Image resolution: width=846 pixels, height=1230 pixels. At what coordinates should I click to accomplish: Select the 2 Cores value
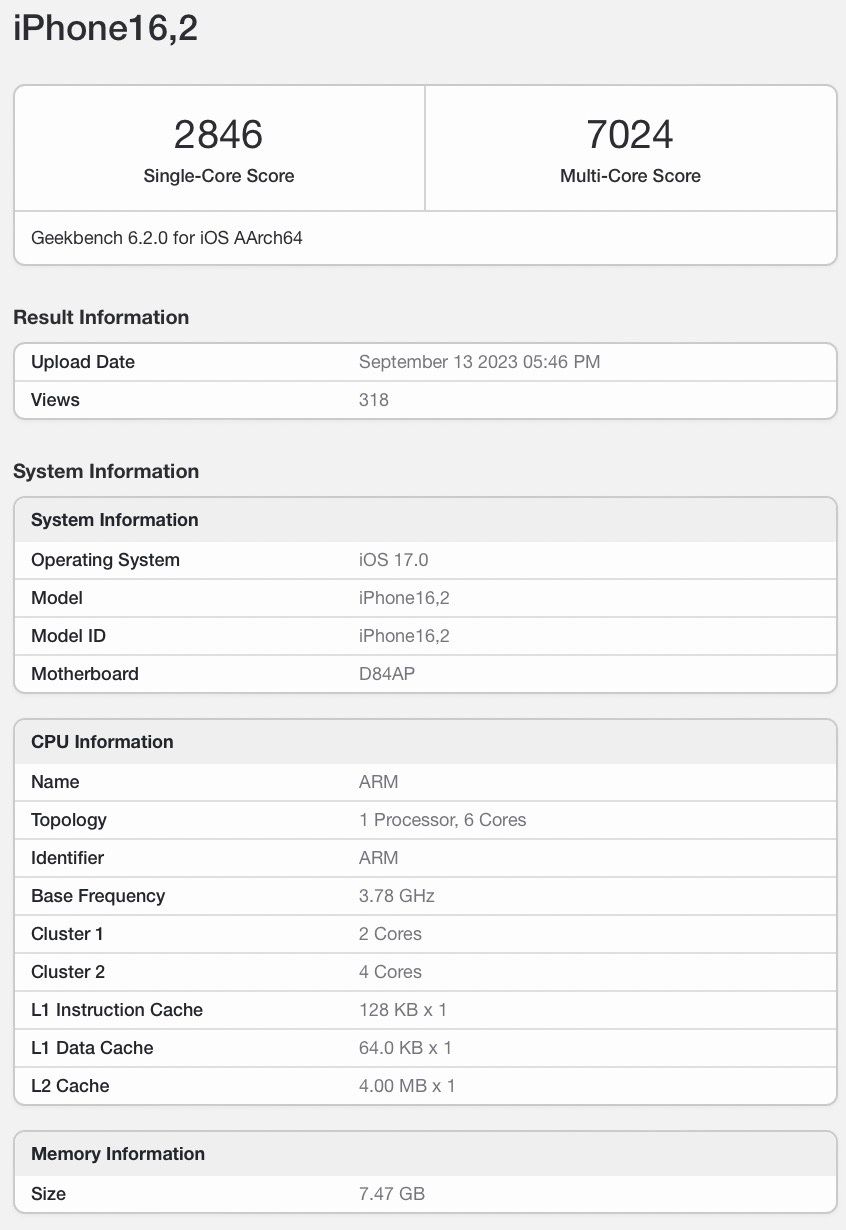(x=391, y=934)
